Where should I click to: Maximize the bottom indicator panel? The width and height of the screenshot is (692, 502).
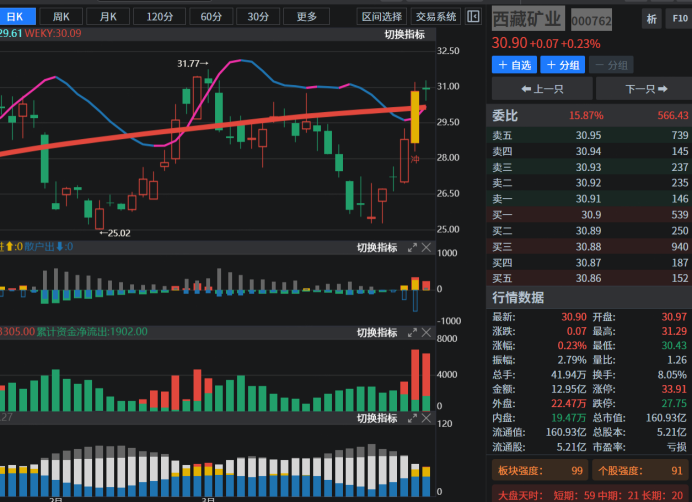(x=411, y=418)
